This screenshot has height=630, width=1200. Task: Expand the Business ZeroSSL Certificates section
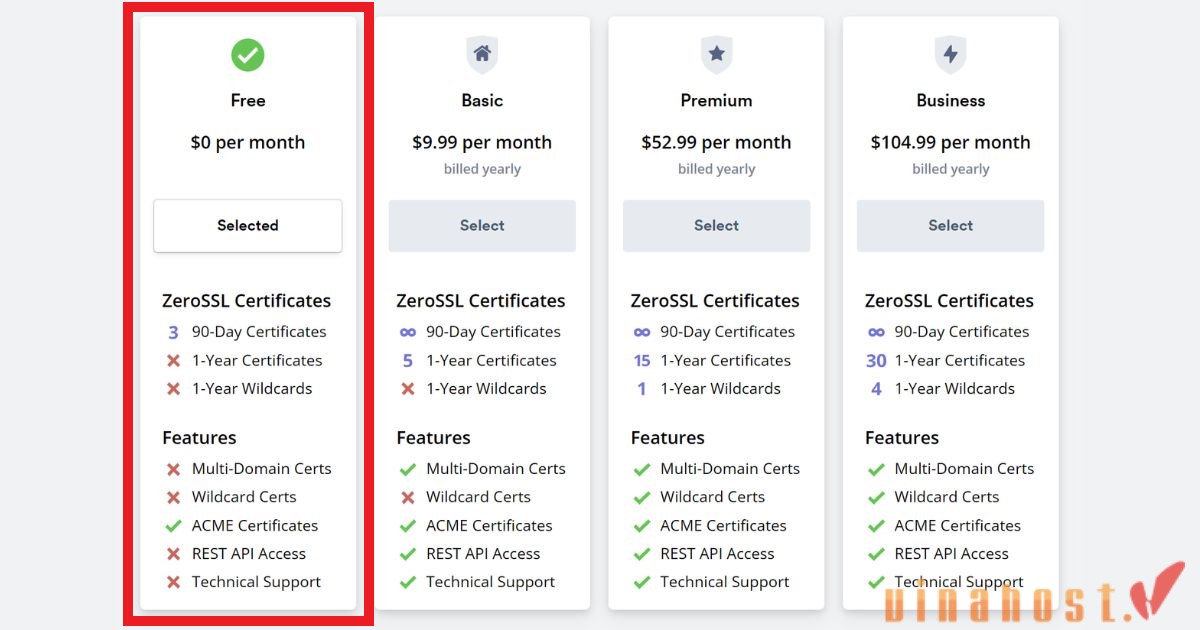tap(950, 300)
